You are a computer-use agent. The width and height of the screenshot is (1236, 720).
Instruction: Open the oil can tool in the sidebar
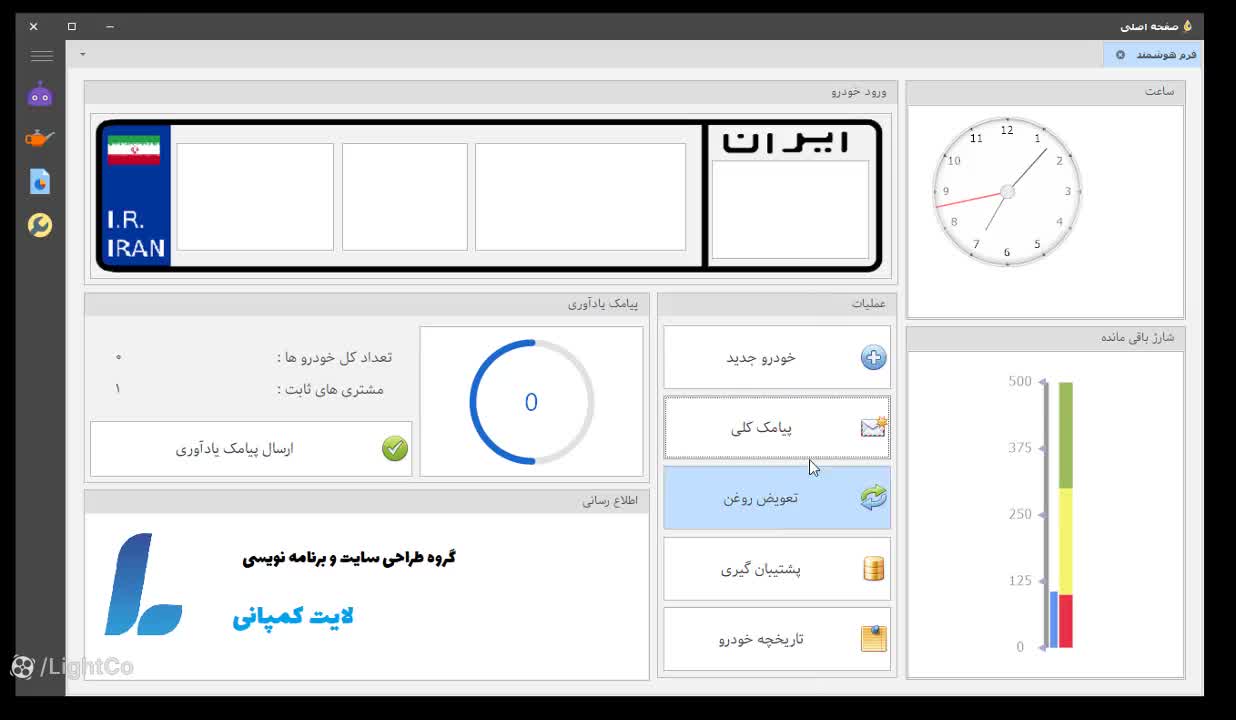(40, 138)
